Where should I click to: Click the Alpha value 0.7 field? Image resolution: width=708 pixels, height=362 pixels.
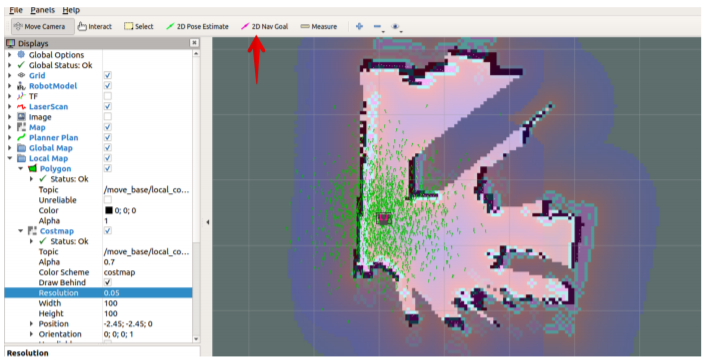point(147,262)
